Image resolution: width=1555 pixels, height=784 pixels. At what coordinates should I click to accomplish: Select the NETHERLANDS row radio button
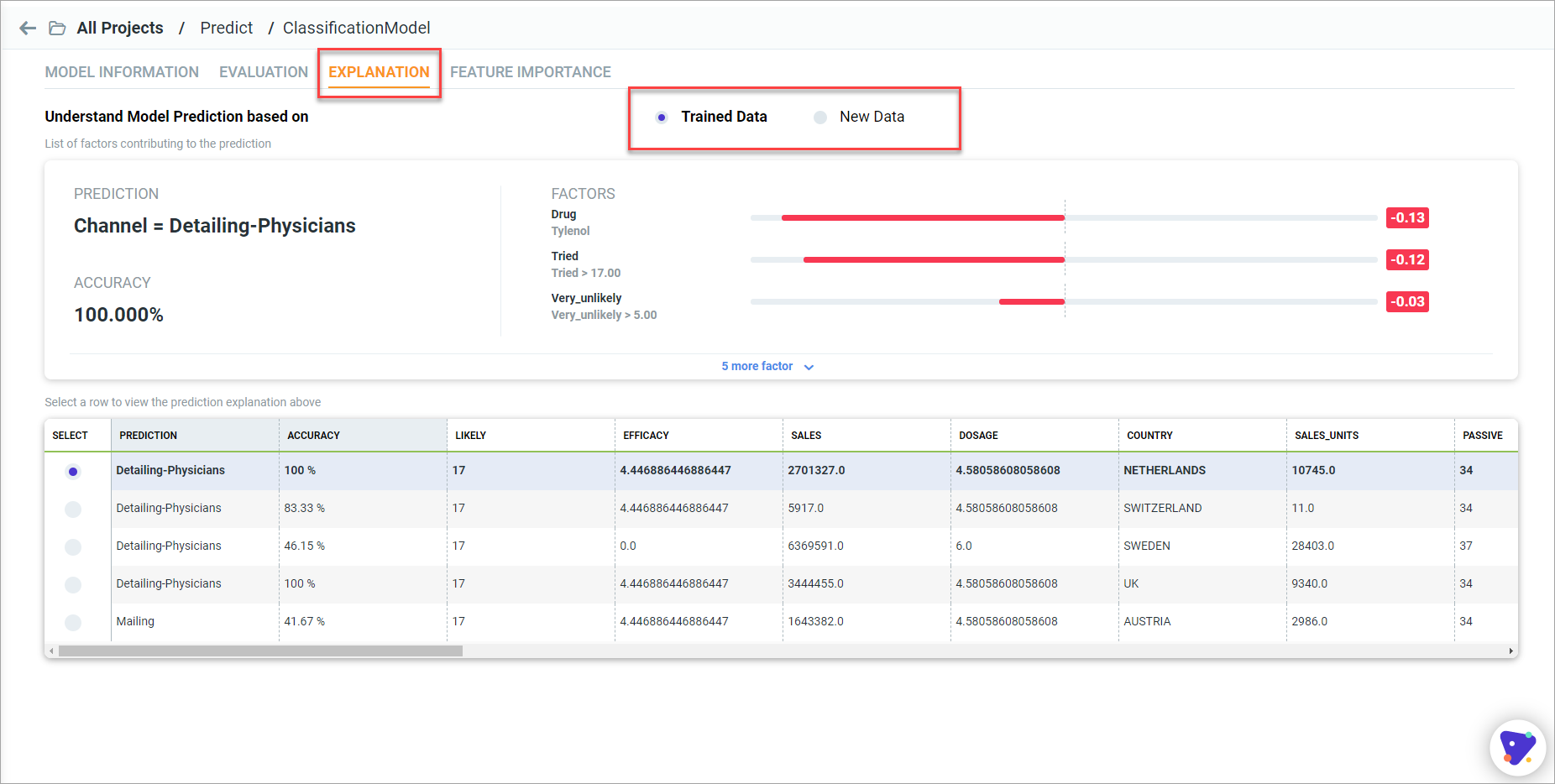click(x=73, y=472)
